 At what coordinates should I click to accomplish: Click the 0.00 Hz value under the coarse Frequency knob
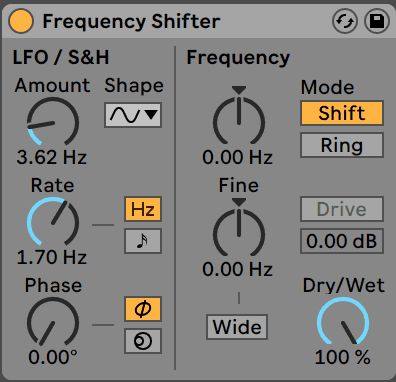point(237,157)
